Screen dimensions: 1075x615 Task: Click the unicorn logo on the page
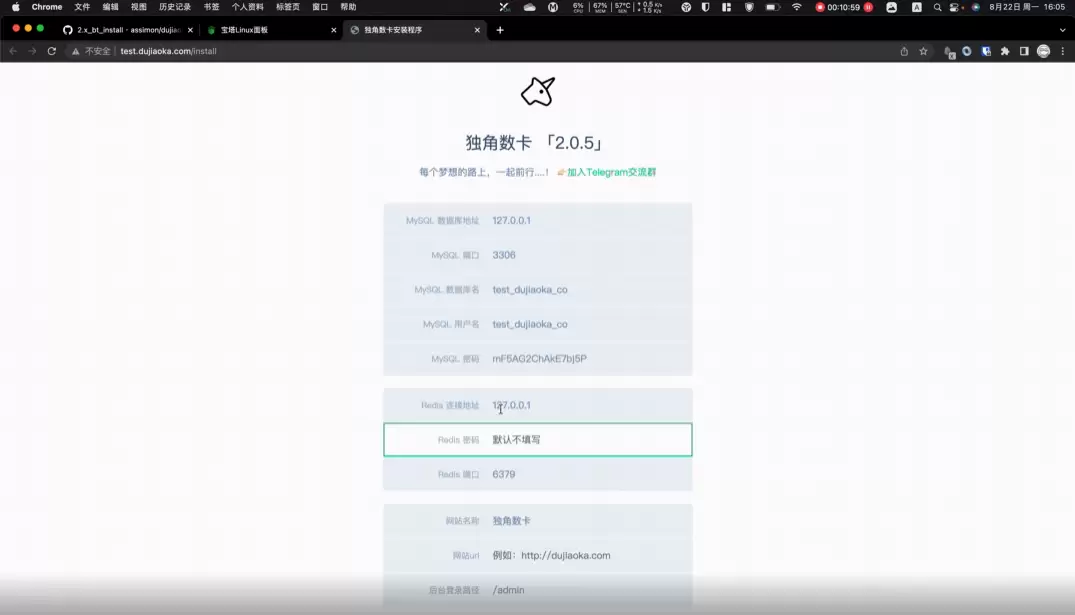[x=538, y=91]
